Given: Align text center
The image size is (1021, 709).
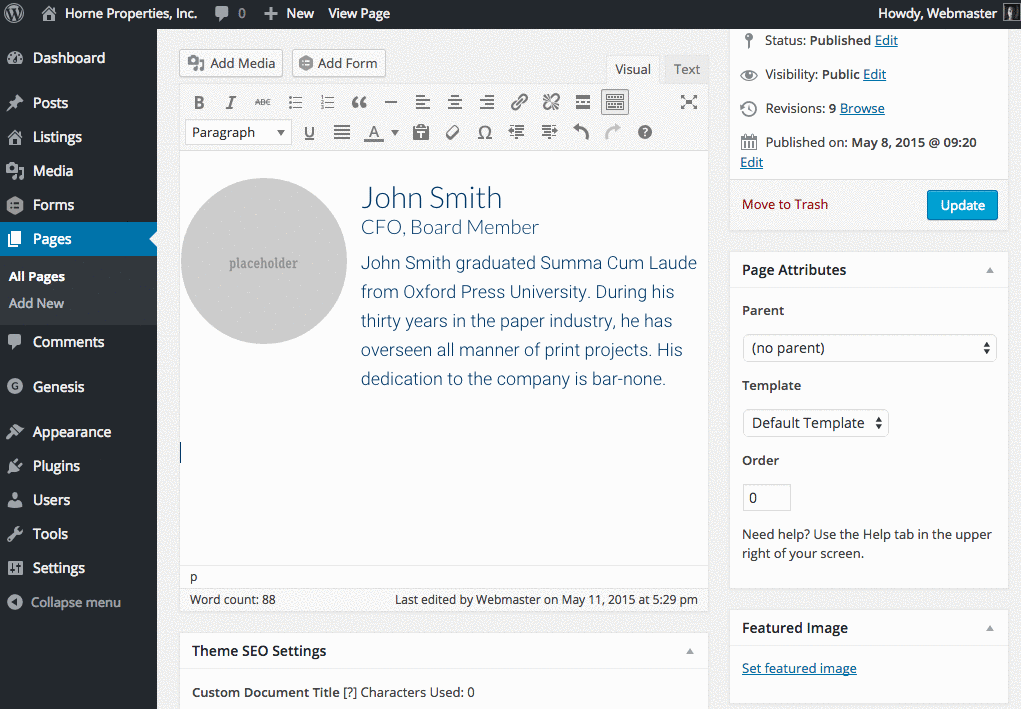Looking at the screenshot, I should click(455, 102).
